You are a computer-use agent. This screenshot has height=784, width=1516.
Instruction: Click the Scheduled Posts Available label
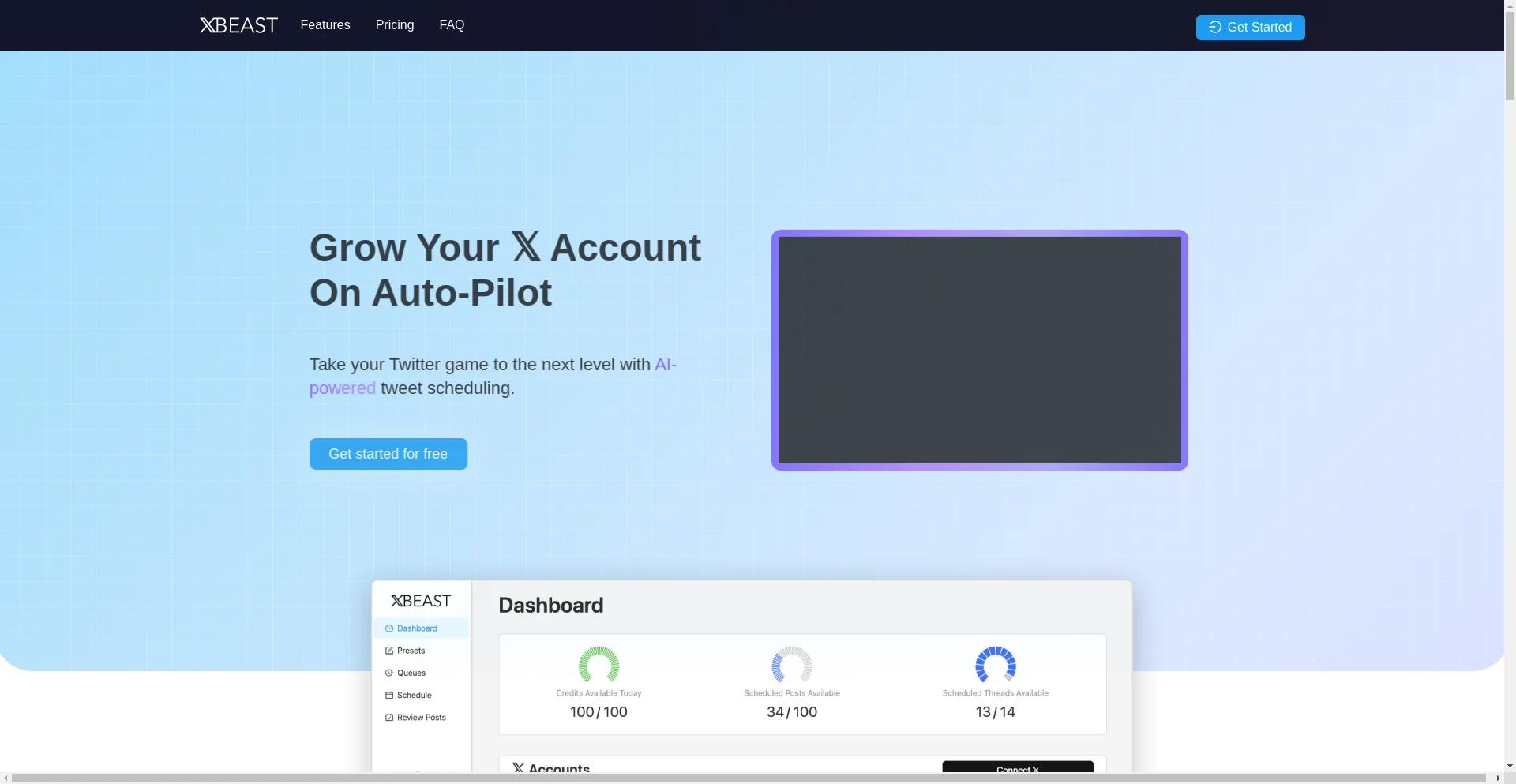point(792,693)
